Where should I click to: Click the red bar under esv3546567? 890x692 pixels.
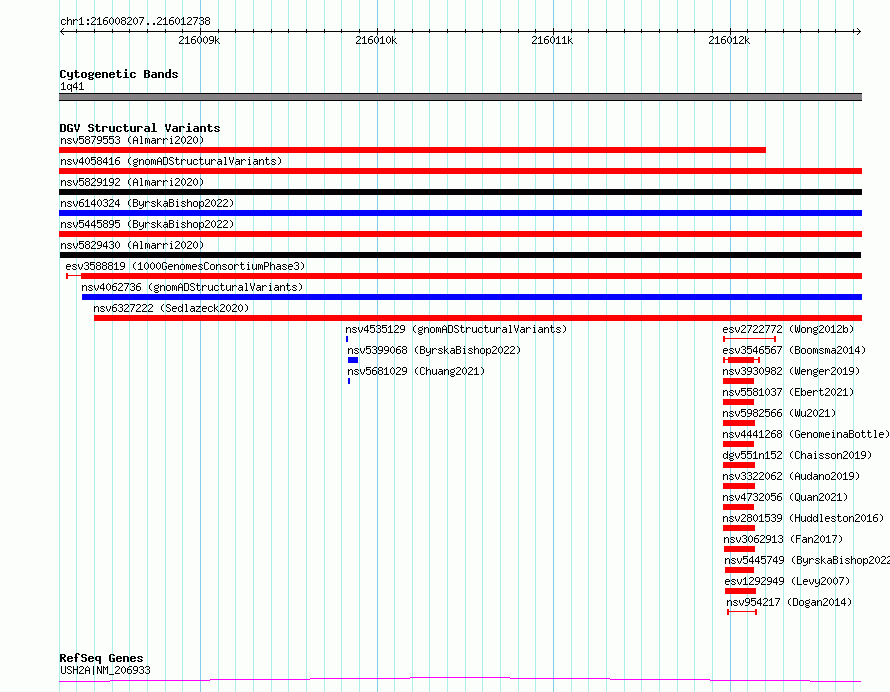(x=741, y=360)
